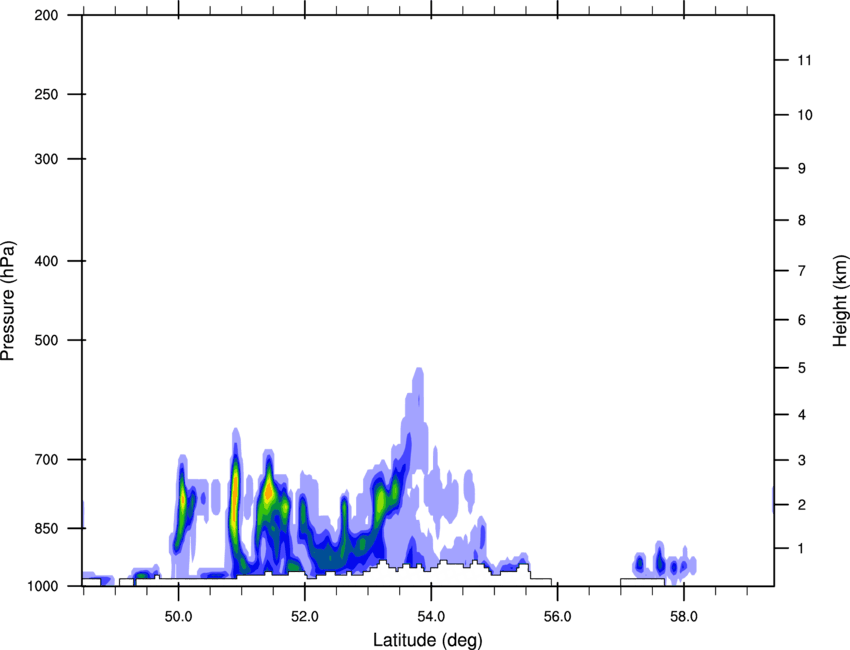Screen dimensions: 850x650
Task: Click the 6 km height label
Action: [x=801, y=320]
